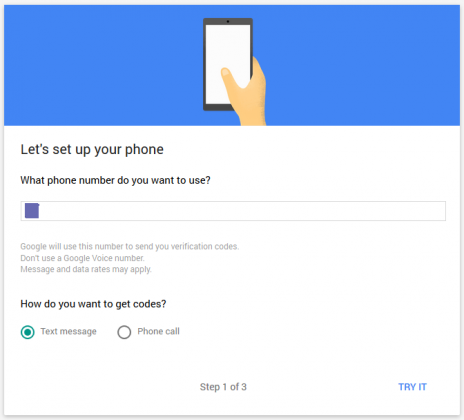This screenshot has width=464, height=420.
Task: Click the 'Don't use a Google Voice number' note
Action: [x=82, y=258]
